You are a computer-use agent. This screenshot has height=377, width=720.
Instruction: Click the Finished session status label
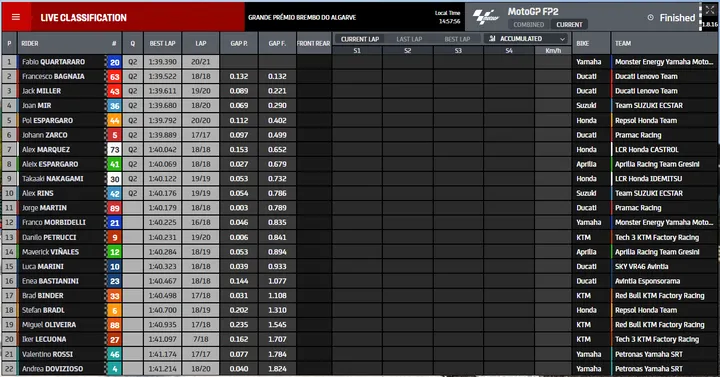coord(677,17)
